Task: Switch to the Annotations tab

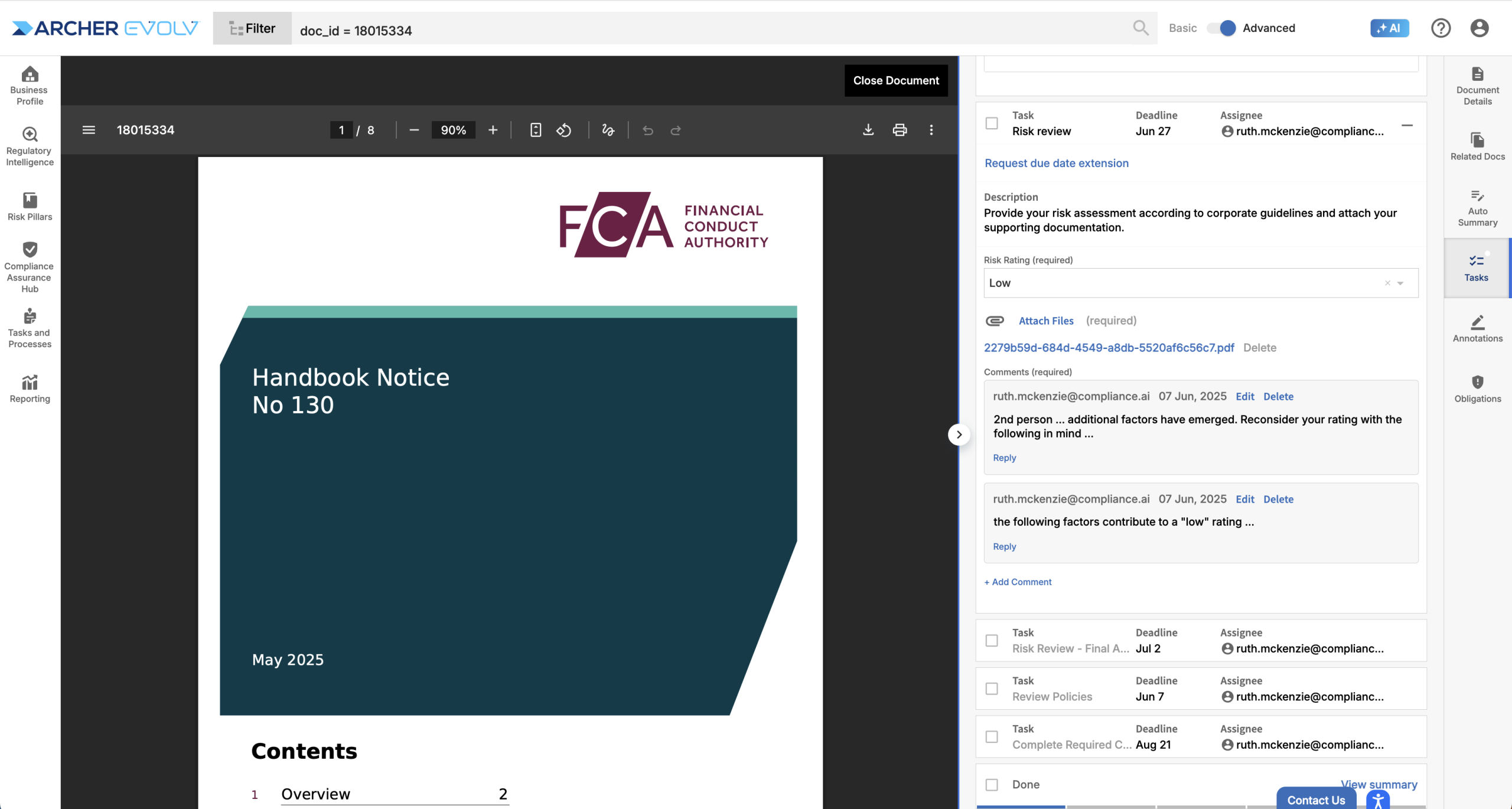Action: pyautogui.click(x=1477, y=328)
